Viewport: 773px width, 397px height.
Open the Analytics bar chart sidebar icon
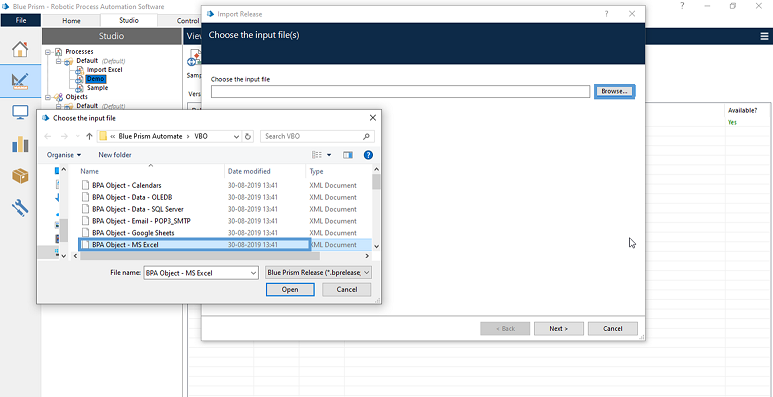pos(20,144)
